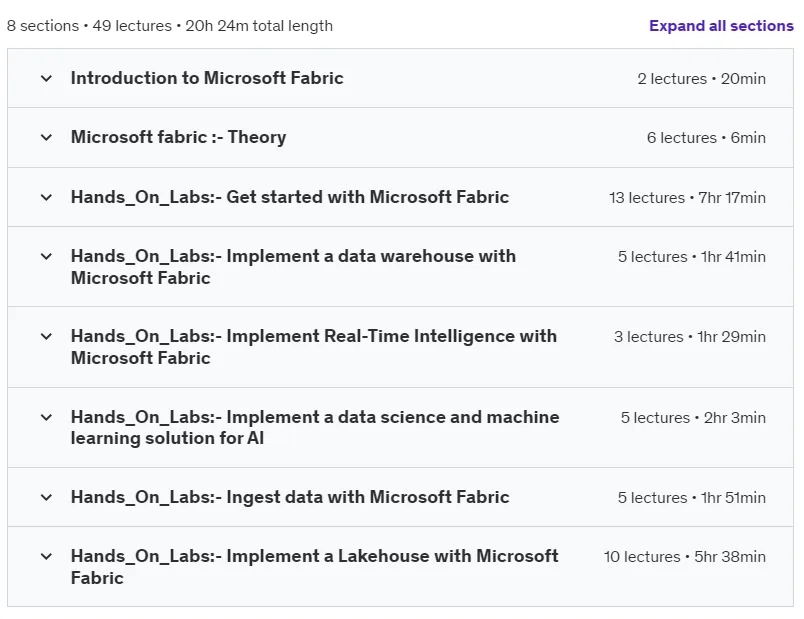Expand the Introduction to Microsoft Fabric chevron
This screenshot has height=619, width=804.
(46, 78)
